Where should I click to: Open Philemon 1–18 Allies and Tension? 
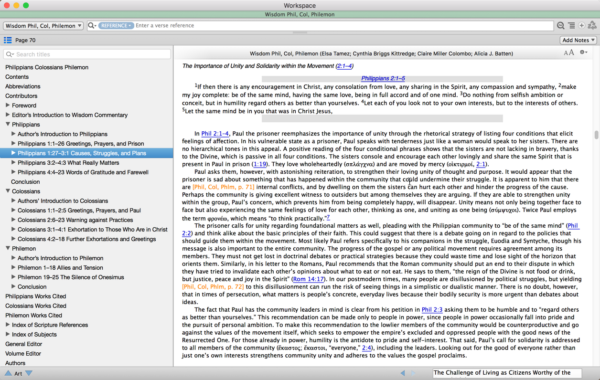click(x=60, y=267)
